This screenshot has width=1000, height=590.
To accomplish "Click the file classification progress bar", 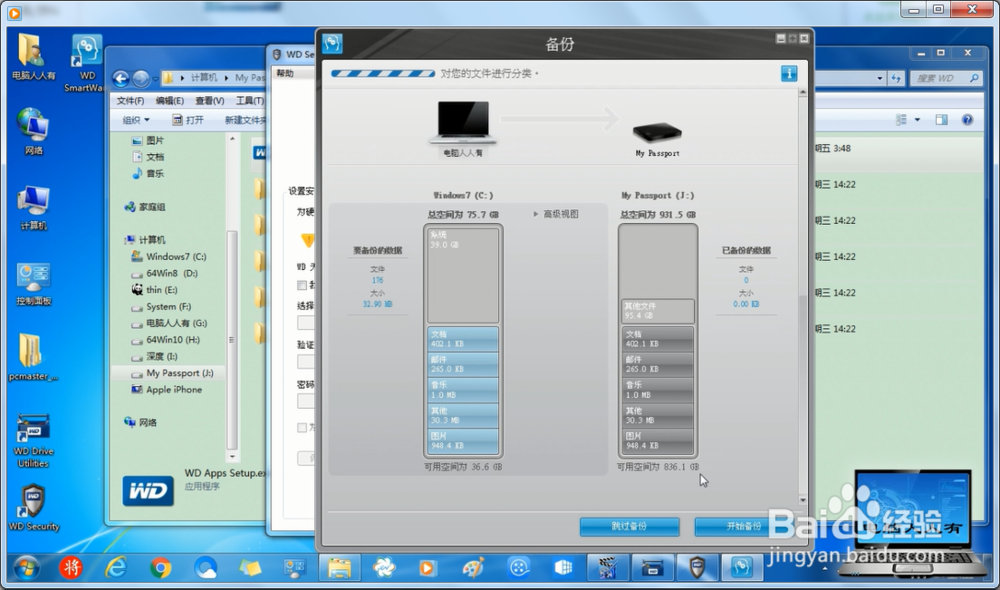I will (x=383, y=73).
